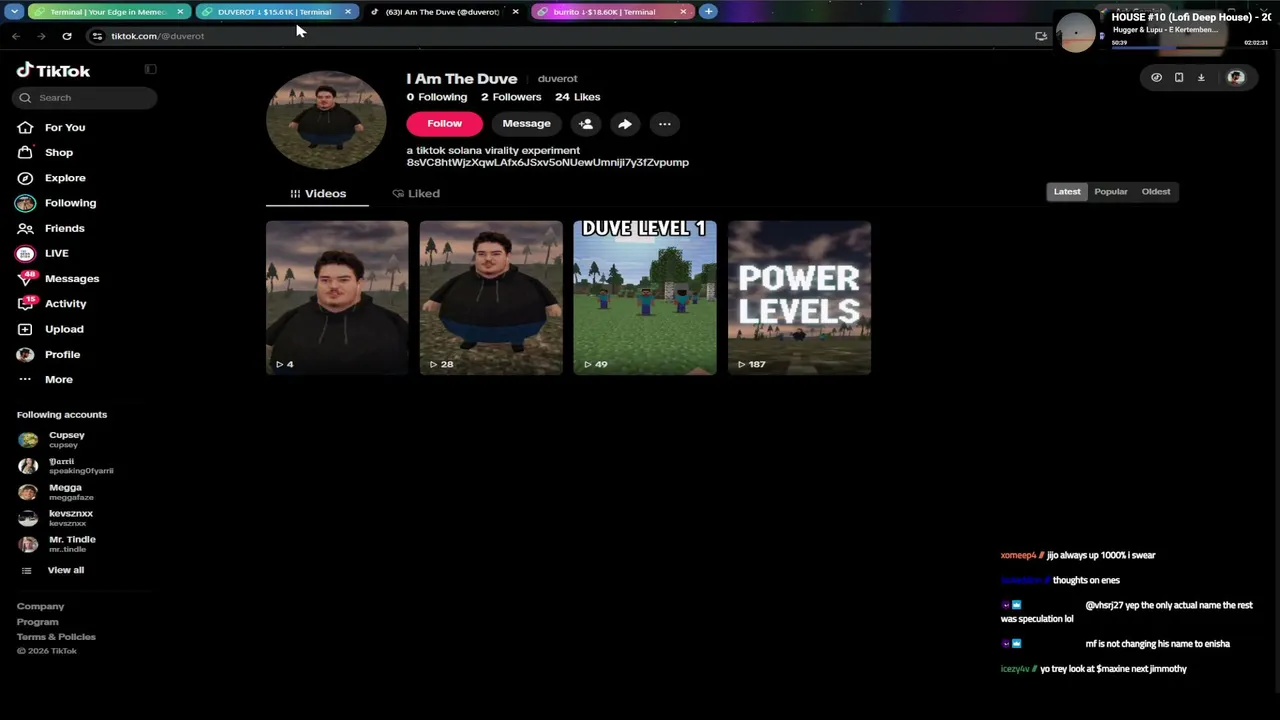Collapse the TikTok sidebar panel
This screenshot has height=720, width=1280.
click(150, 69)
